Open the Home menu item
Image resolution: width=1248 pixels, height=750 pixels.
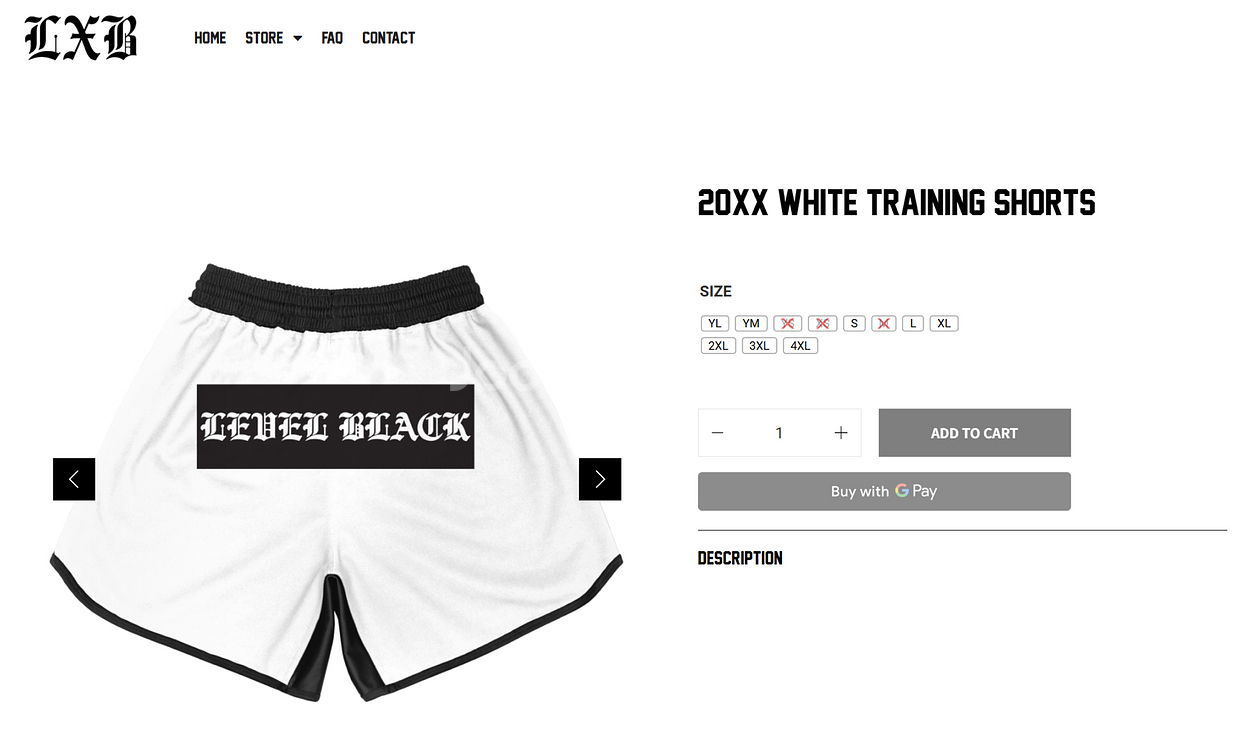coord(210,38)
